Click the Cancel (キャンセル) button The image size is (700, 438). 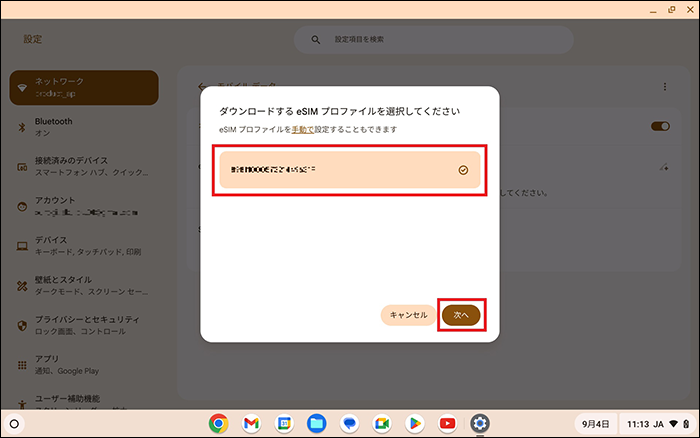408,315
